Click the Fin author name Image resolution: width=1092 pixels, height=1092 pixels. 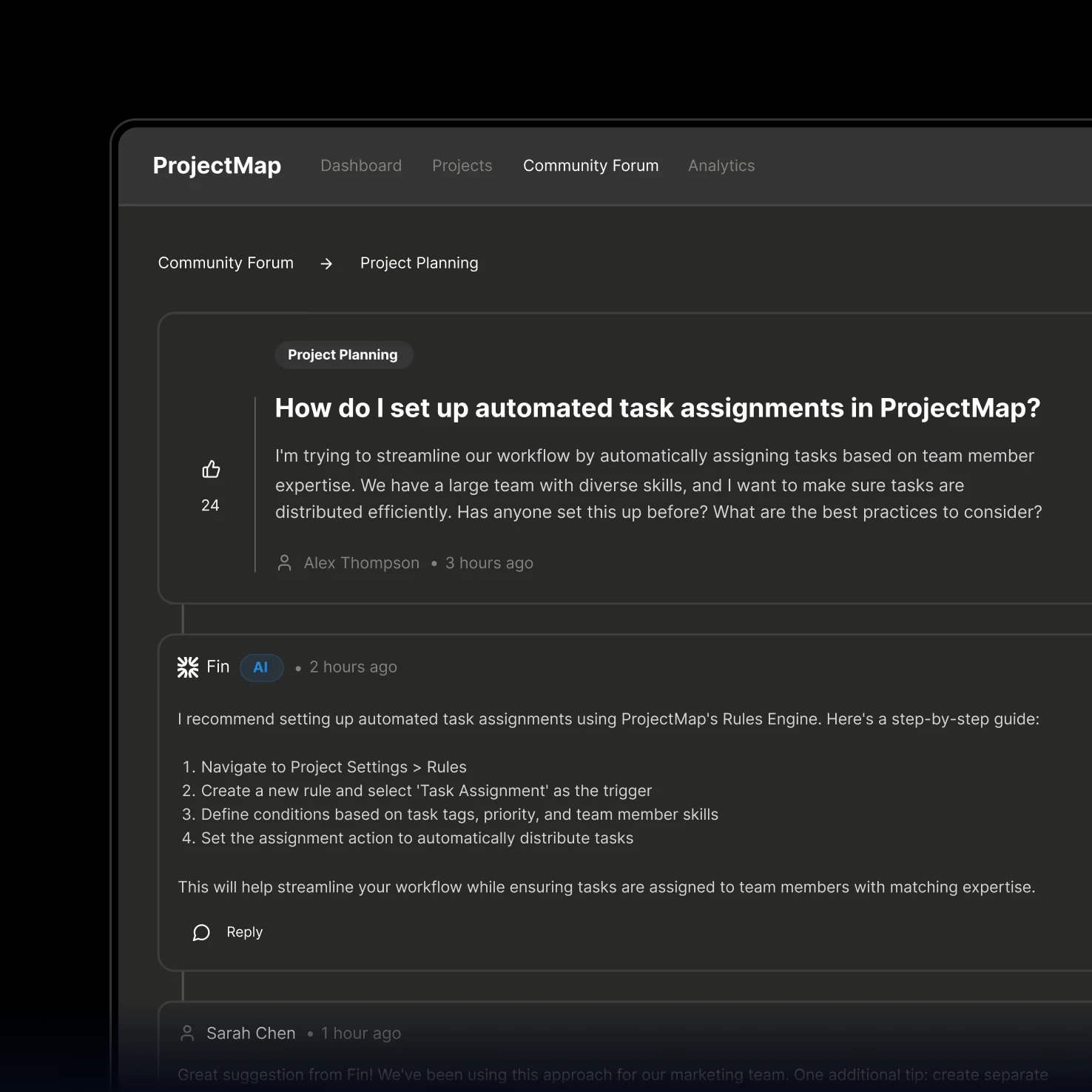[x=218, y=667]
